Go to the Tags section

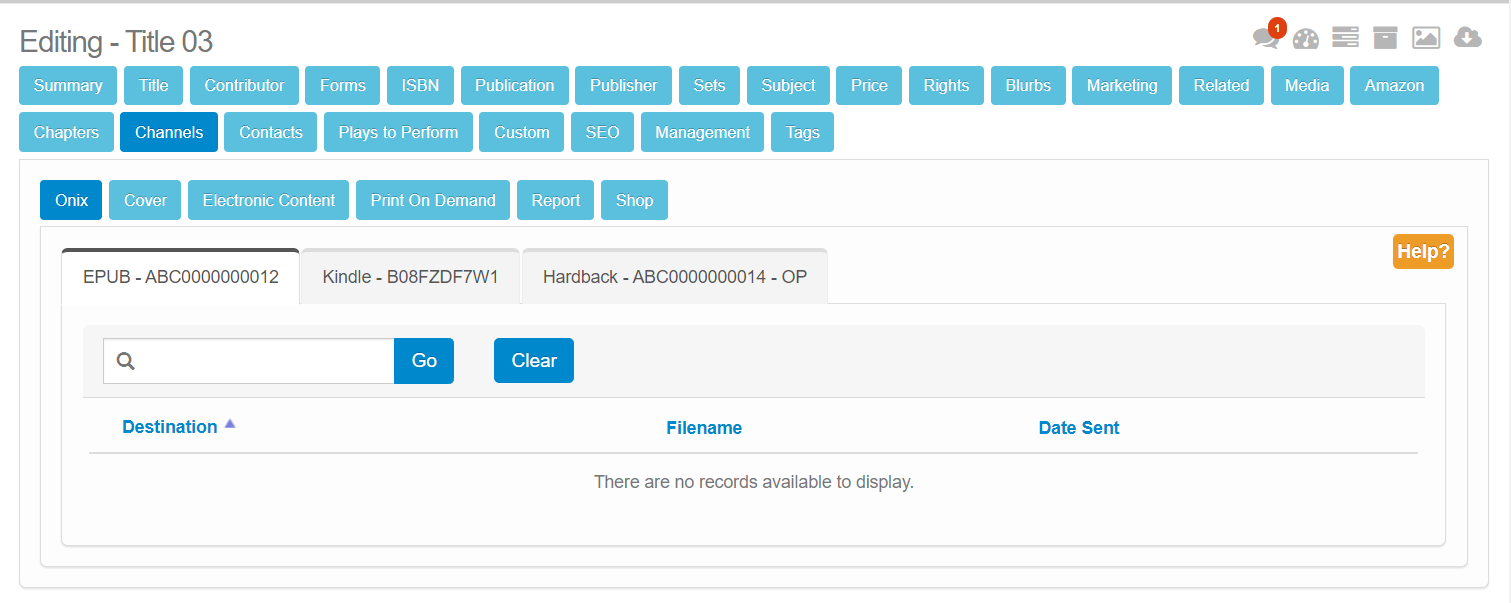[x=802, y=132]
